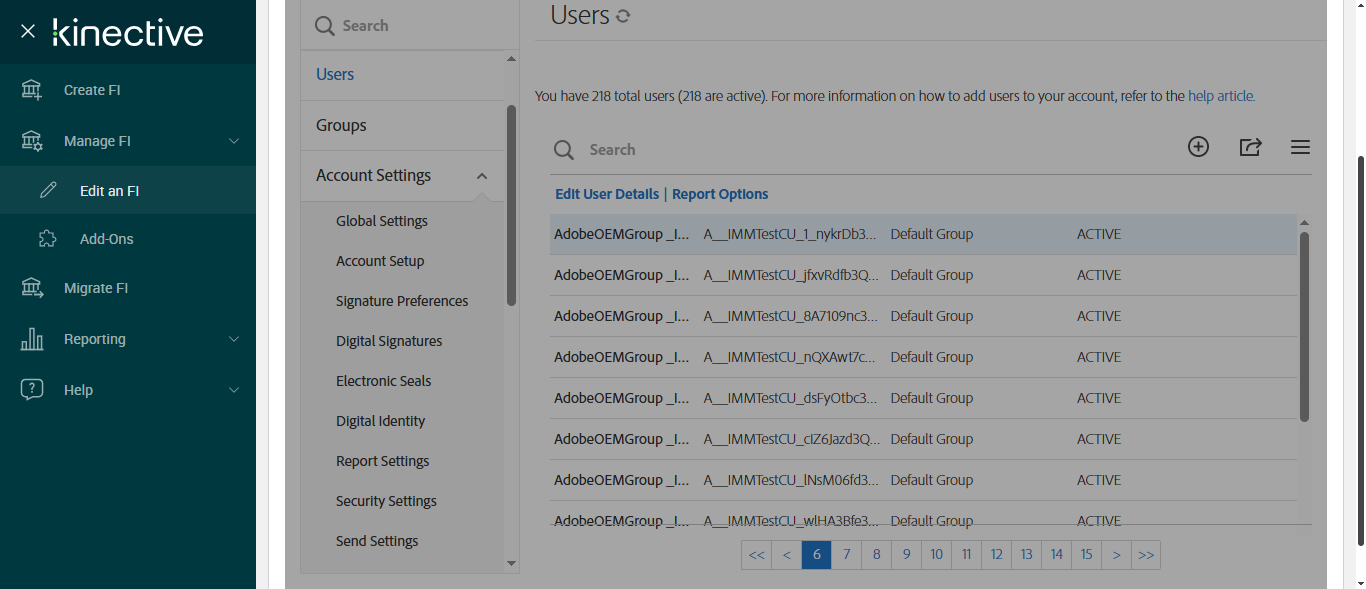Select Security Settings in the sidebar
Image resolution: width=1366 pixels, height=589 pixels.
click(x=386, y=501)
